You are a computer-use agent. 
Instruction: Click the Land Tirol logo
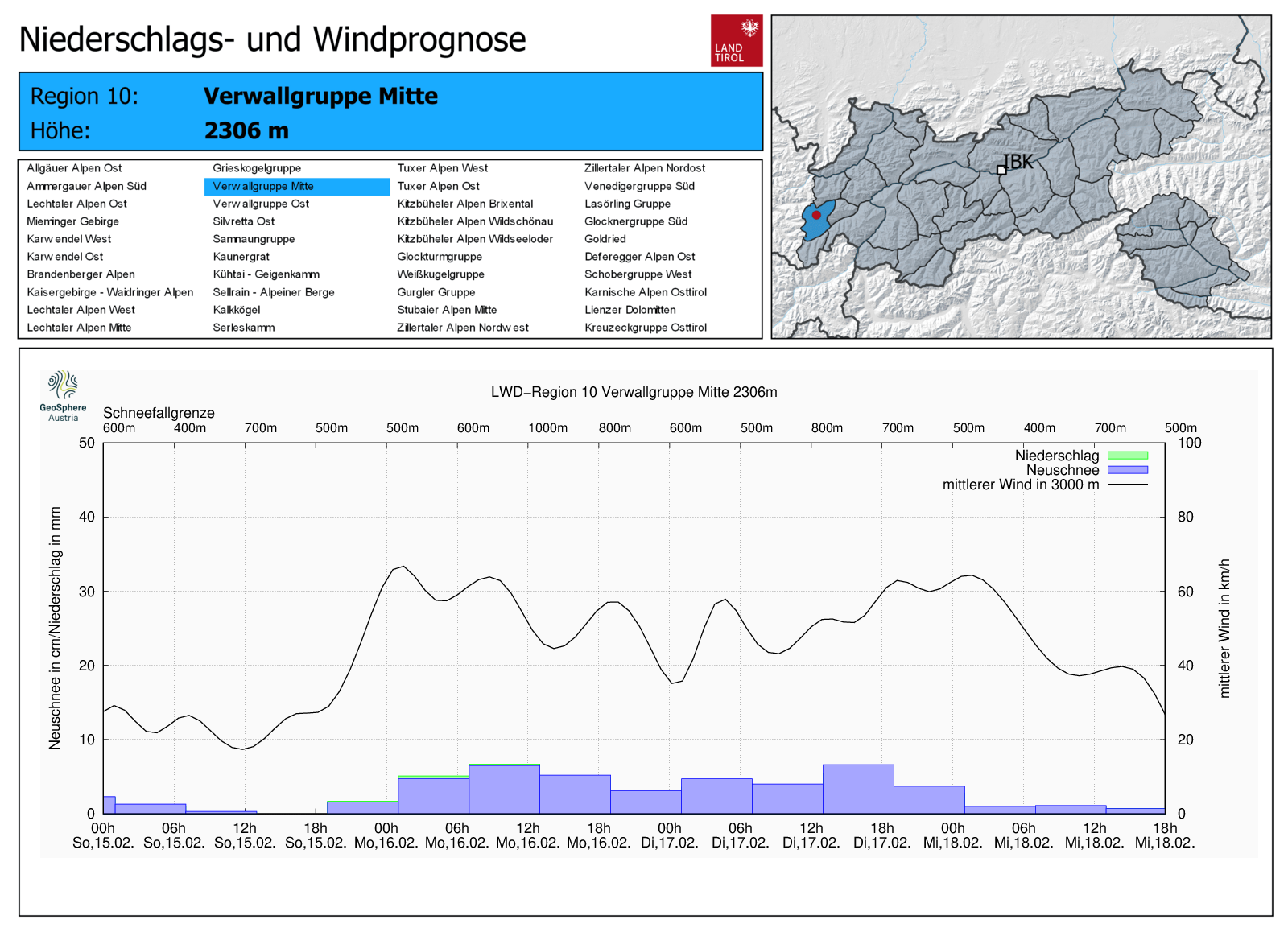[736, 40]
